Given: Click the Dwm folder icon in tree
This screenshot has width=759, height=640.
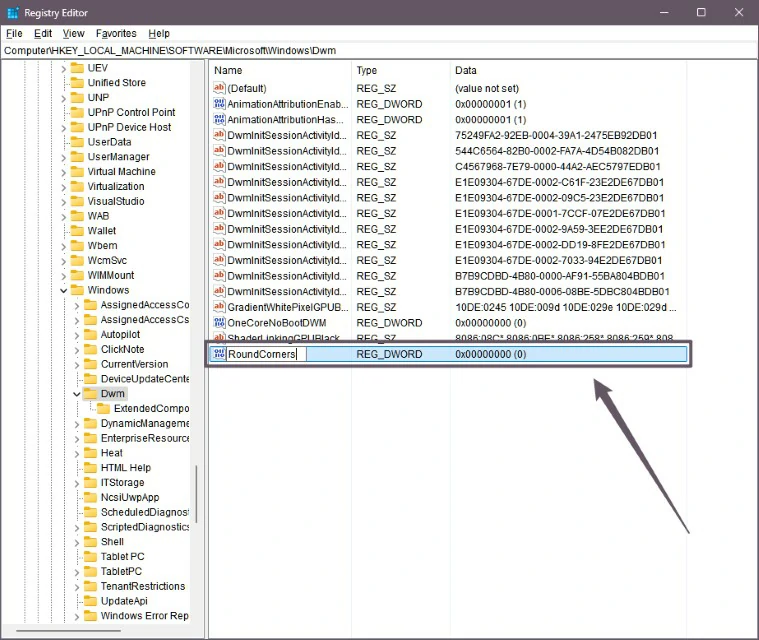Looking at the screenshot, I should point(91,394).
